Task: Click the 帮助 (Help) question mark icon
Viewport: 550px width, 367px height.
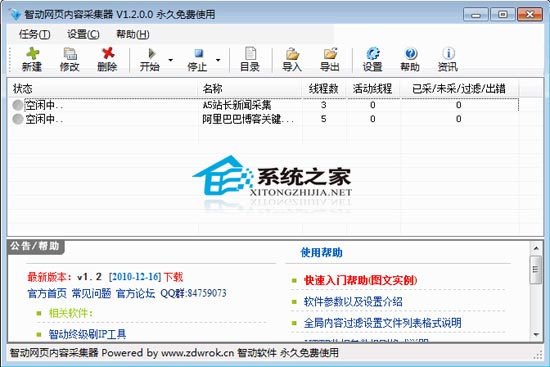Action: (x=410, y=53)
